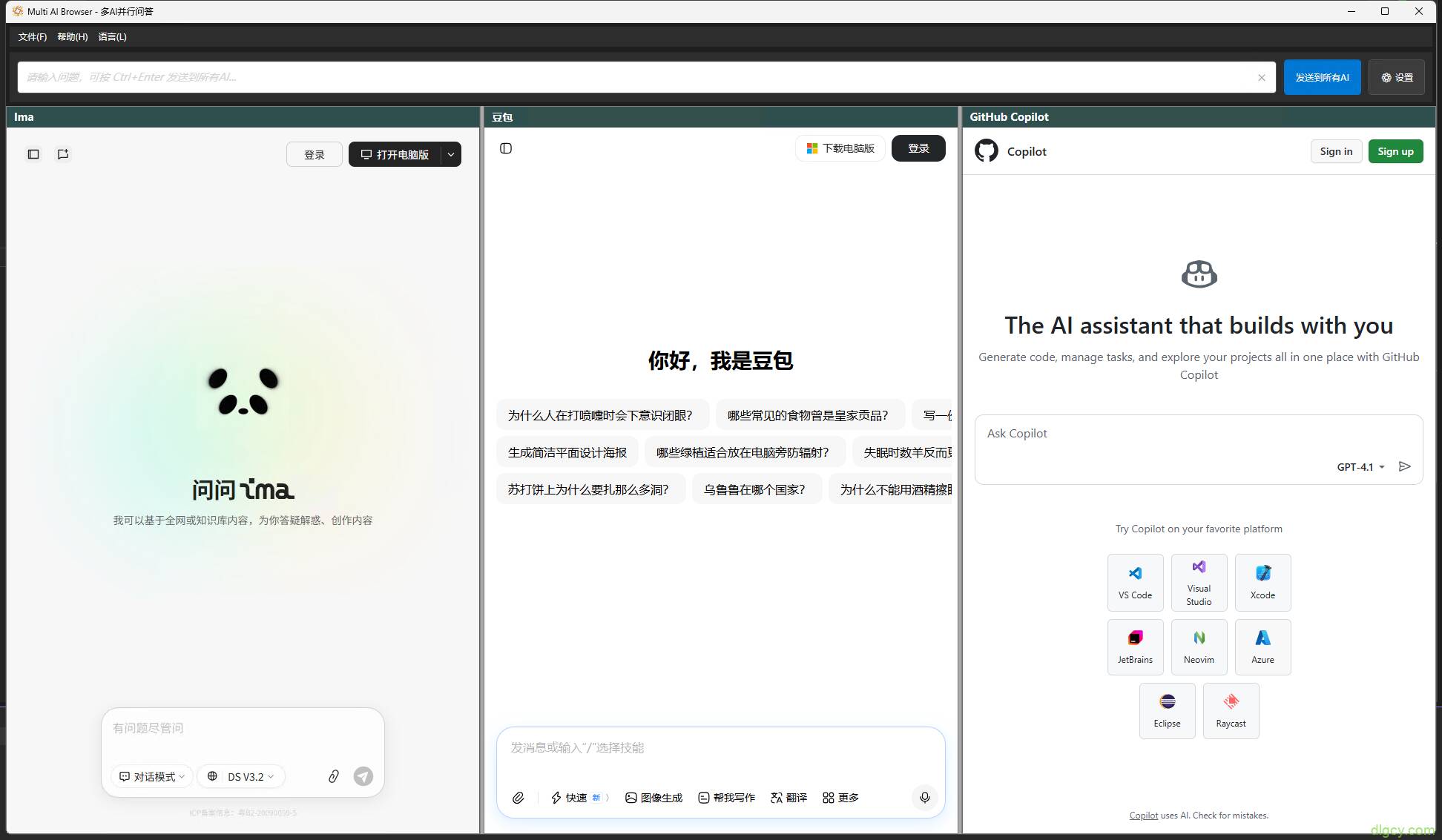The width and height of the screenshot is (1442, 840).
Task: Toggle the Ima sidebar panel icon
Action: click(33, 154)
